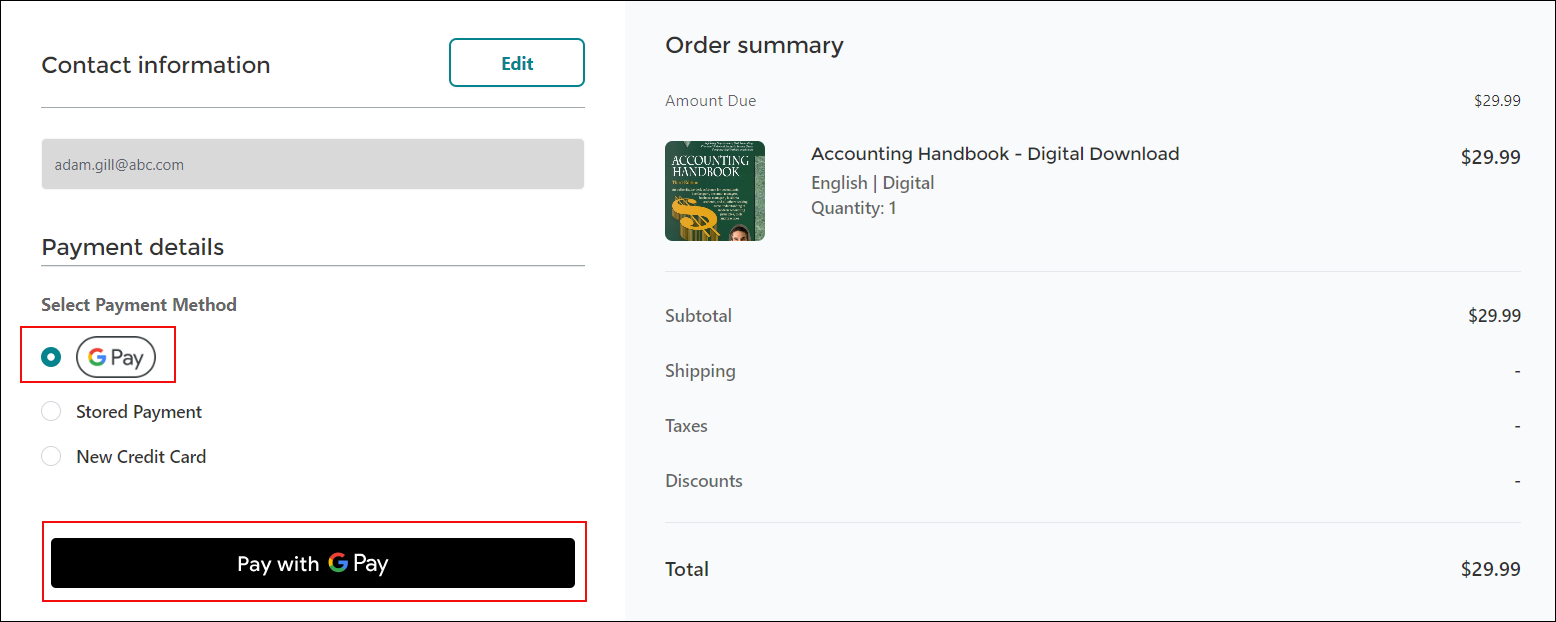Click the Accounting Handbook - Digital Download title
1556x622 pixels.
[994, 154]
